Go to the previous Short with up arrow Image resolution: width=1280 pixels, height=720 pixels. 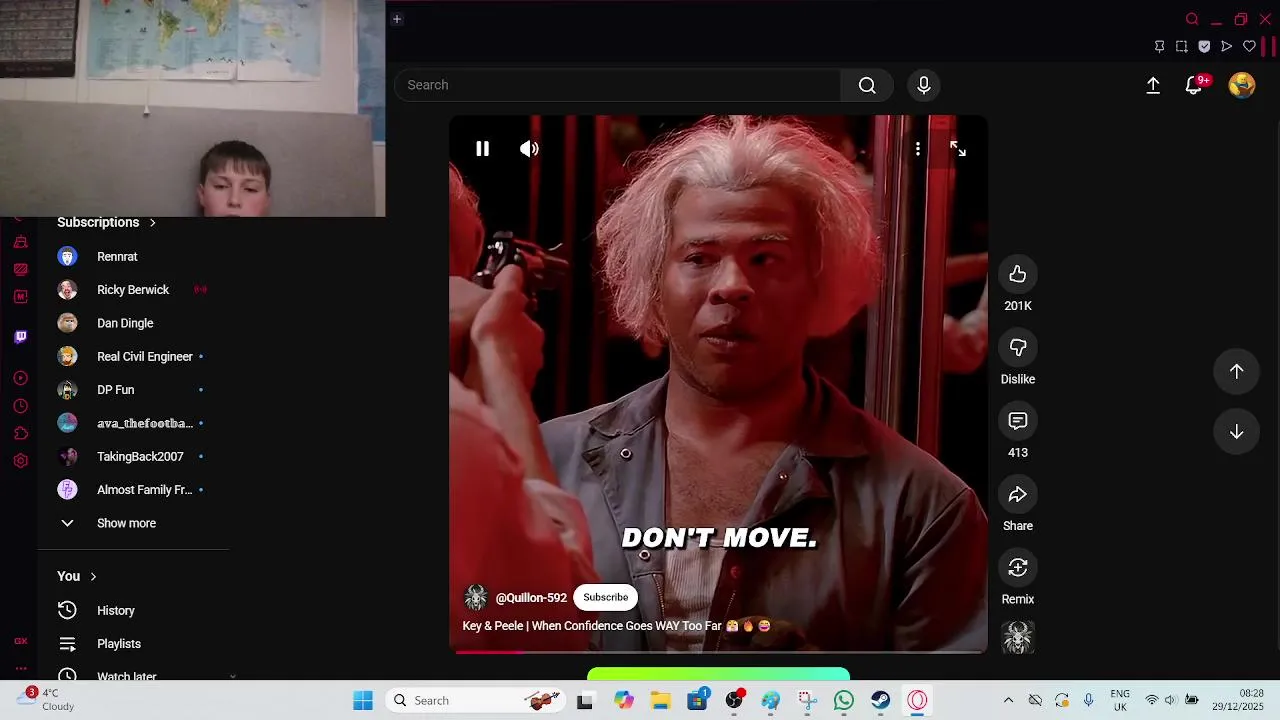[1237, 371]
